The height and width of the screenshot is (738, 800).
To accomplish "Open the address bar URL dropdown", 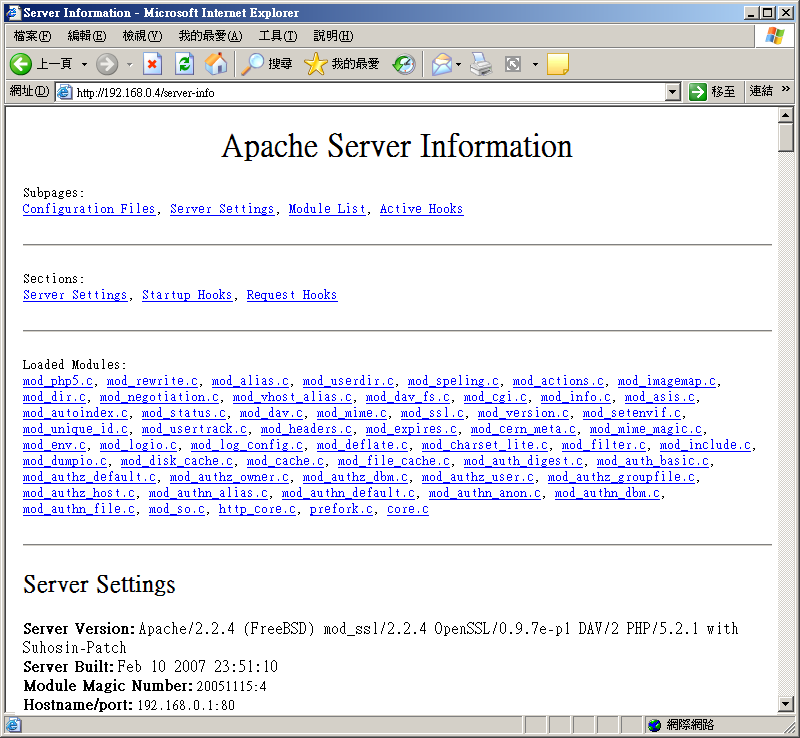I will click(x=673, y=92).
